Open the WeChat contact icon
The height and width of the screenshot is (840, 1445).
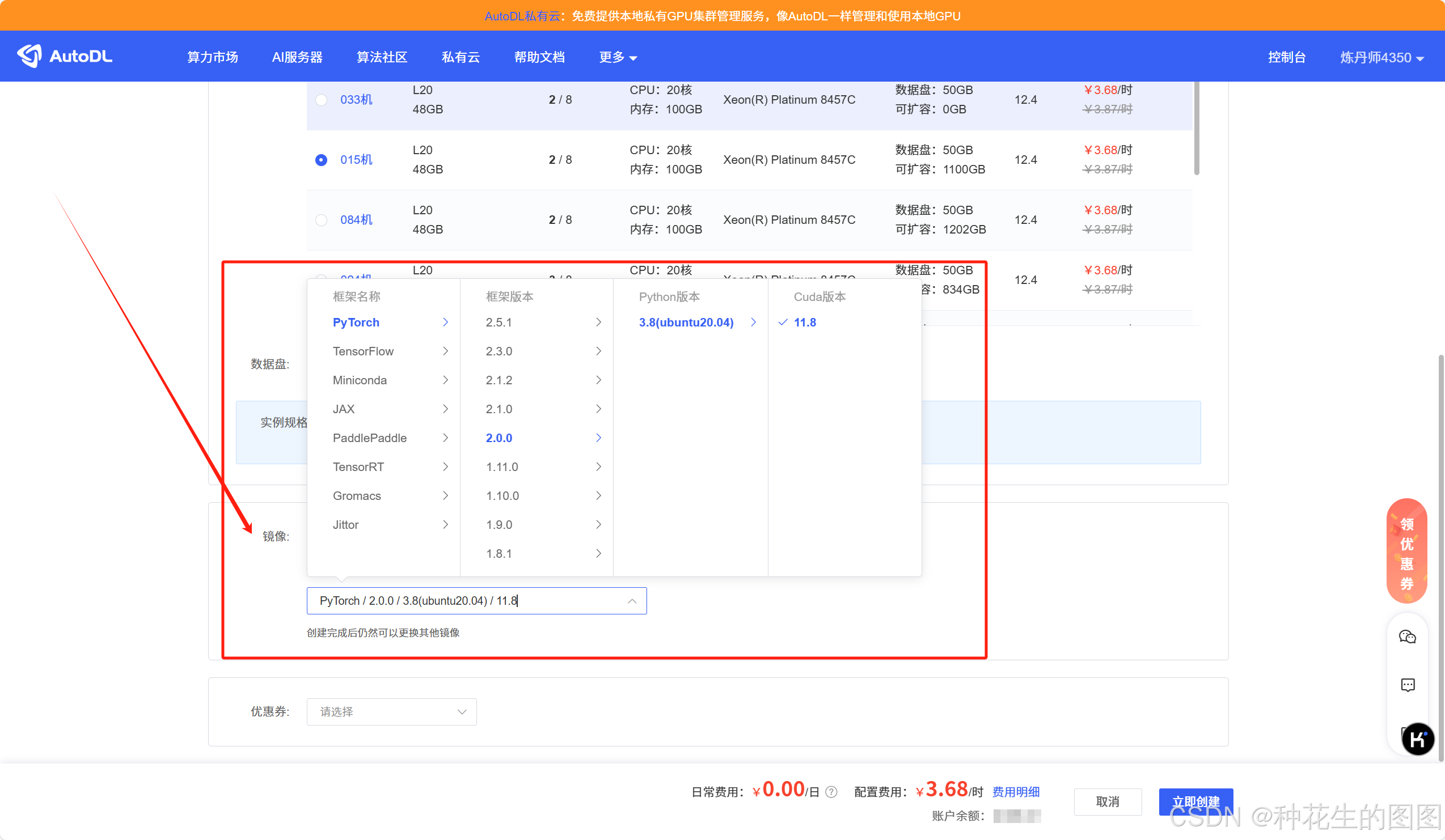1407,637
